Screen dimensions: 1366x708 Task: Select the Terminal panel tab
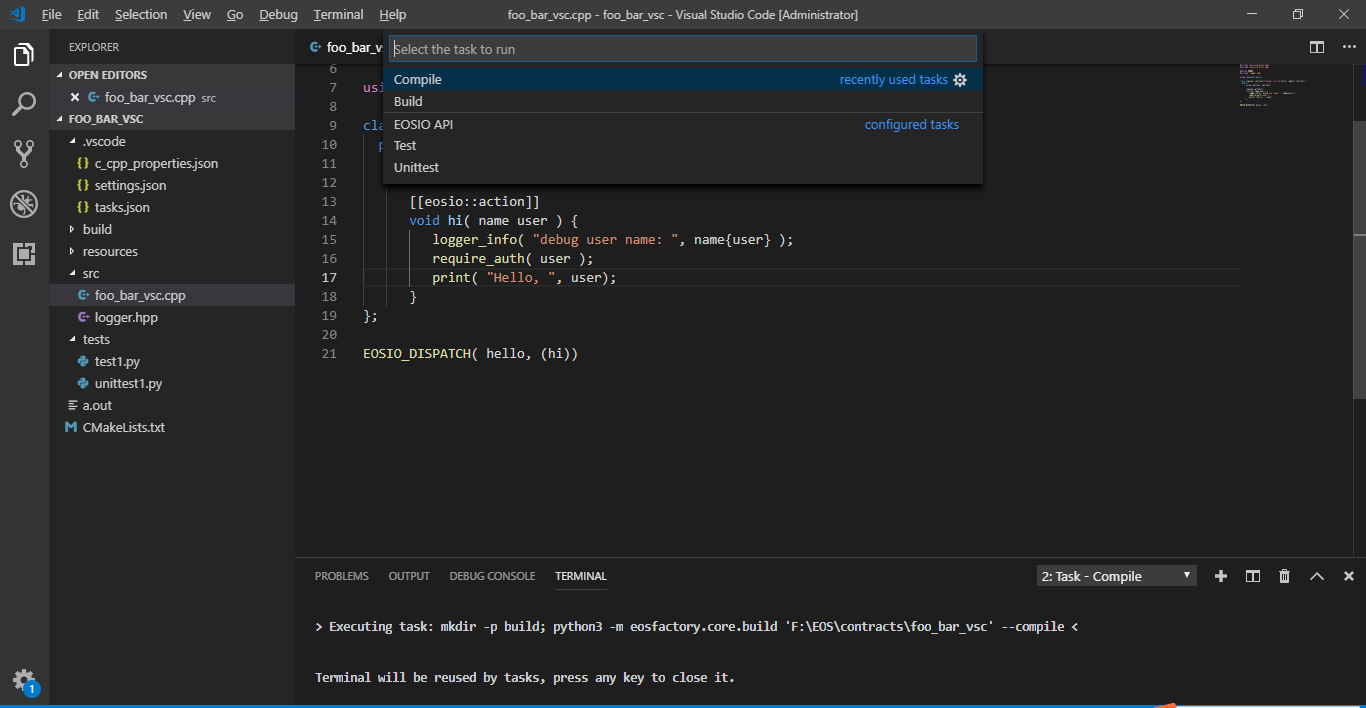581,576
